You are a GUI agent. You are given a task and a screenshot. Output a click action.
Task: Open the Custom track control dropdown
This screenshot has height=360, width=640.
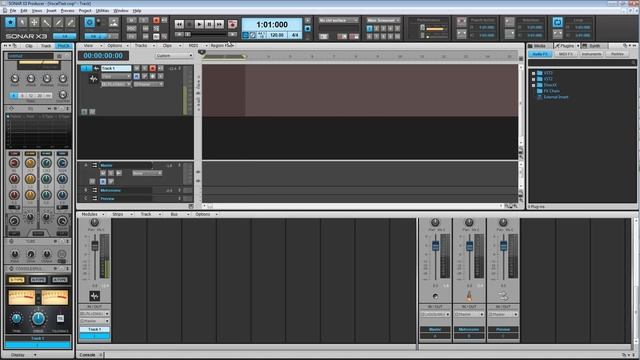[x=174, y=56]
